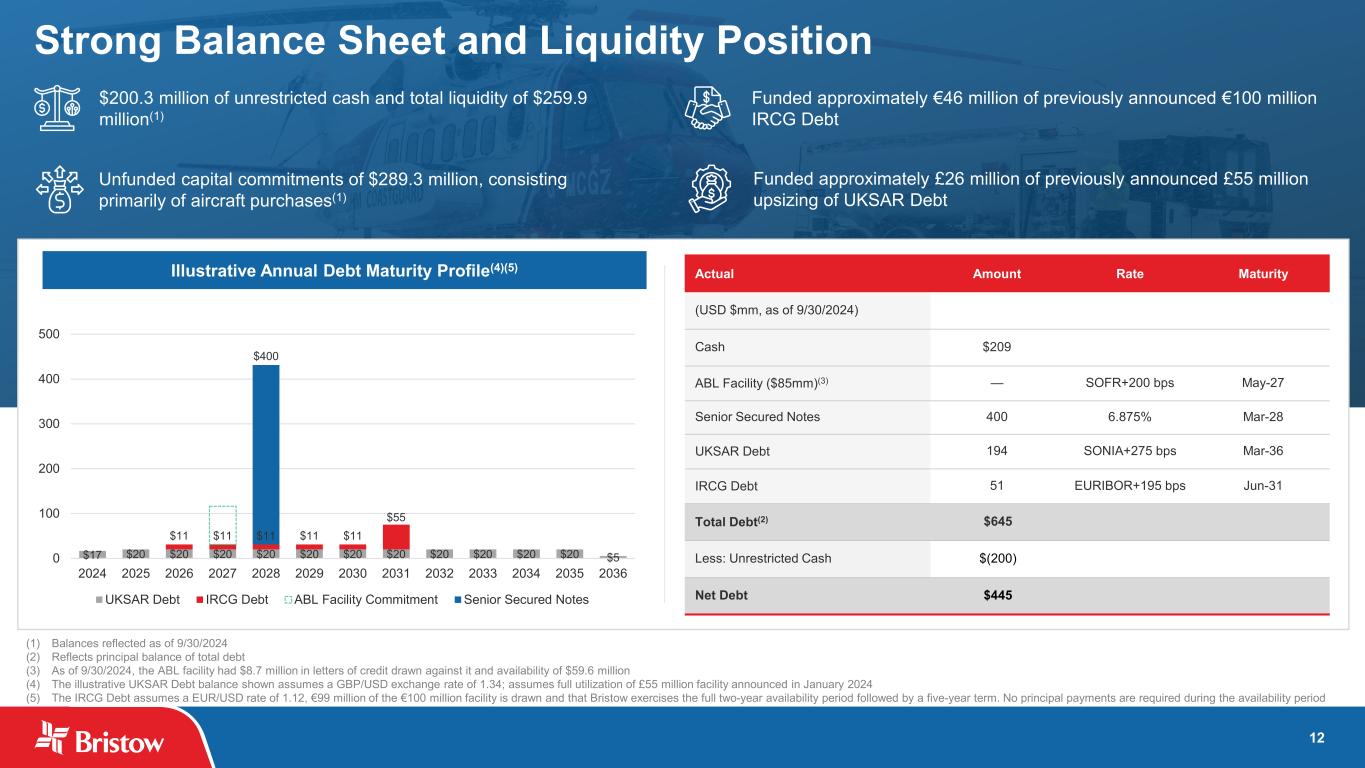The width and height of the screenshot is (1365, 768).
Task: Select the Illustrative Annual Debt Maturity Profile header
Action: point(345,269)
